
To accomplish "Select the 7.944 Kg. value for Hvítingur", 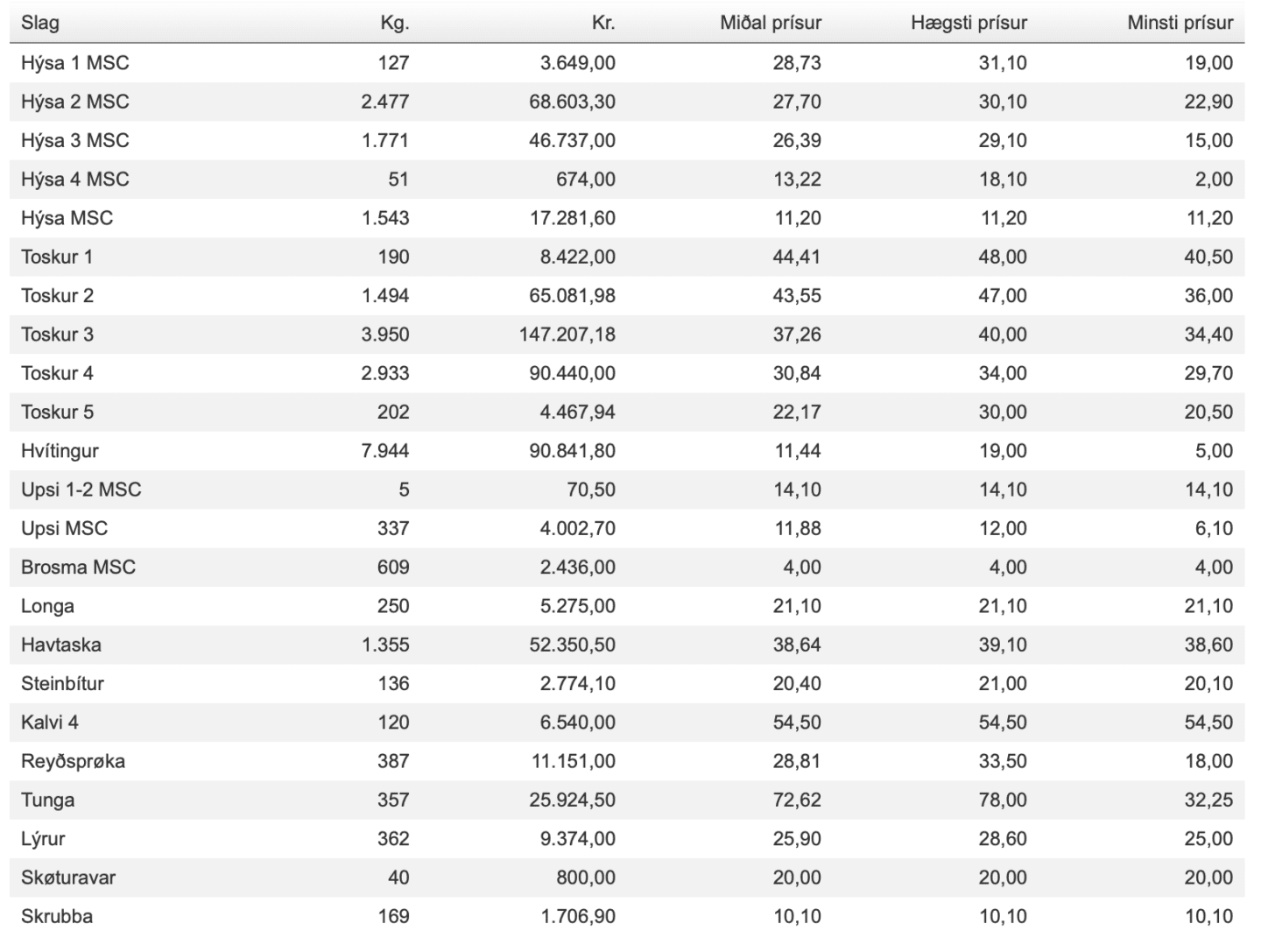I will coord(385,451).
